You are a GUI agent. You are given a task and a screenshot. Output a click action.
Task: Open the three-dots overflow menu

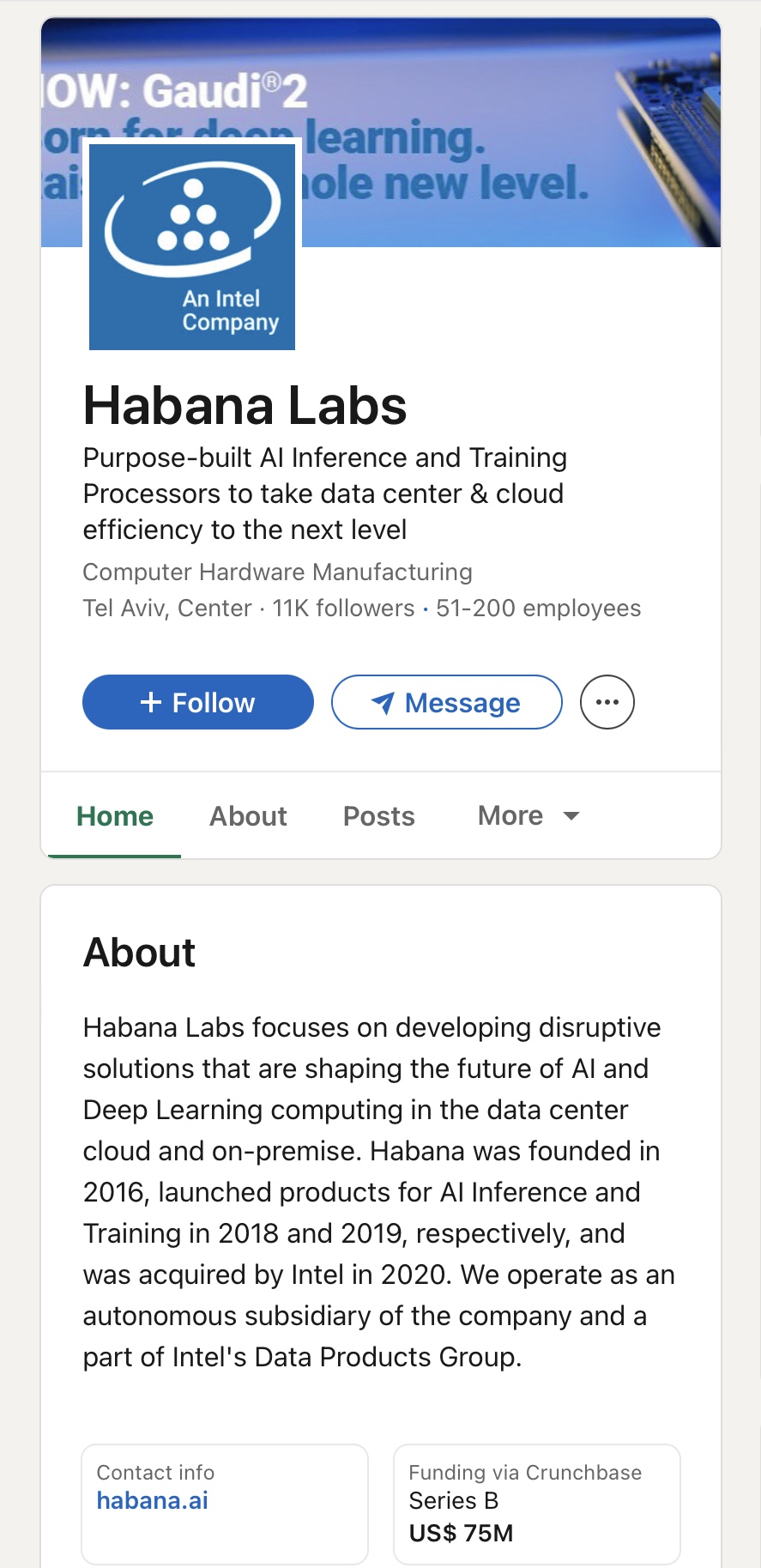pyautogui.click(x=607, y=702)
